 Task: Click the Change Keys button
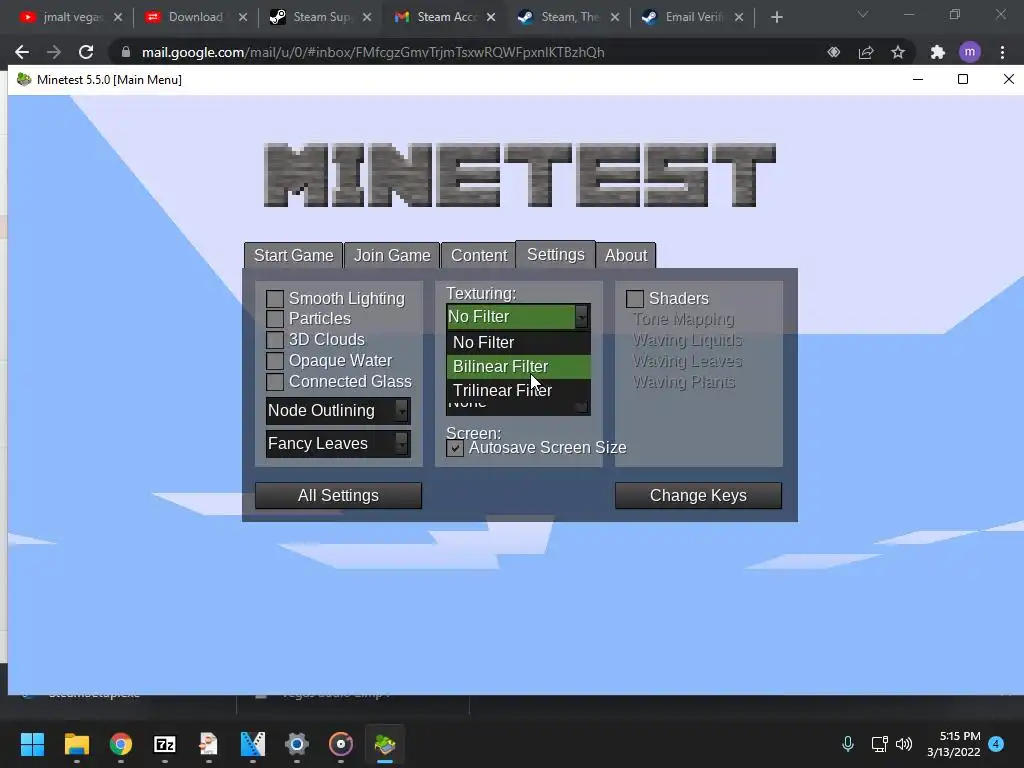pyautogui.click(x=698, y=496)
